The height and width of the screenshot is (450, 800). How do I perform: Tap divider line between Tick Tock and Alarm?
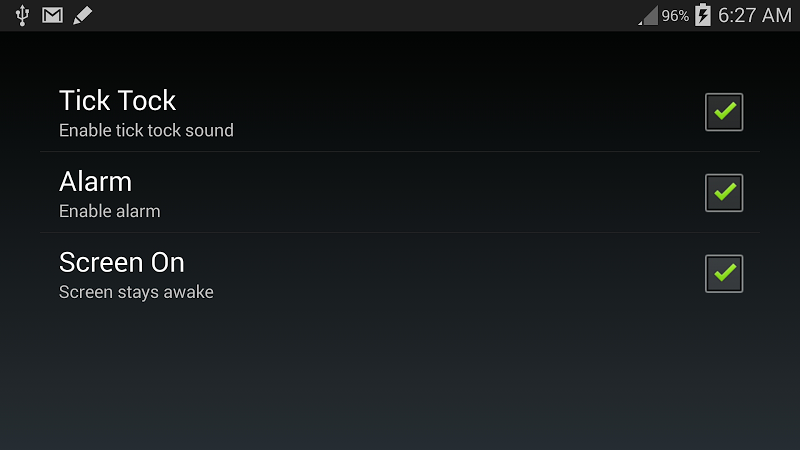[x=400, y=152]
